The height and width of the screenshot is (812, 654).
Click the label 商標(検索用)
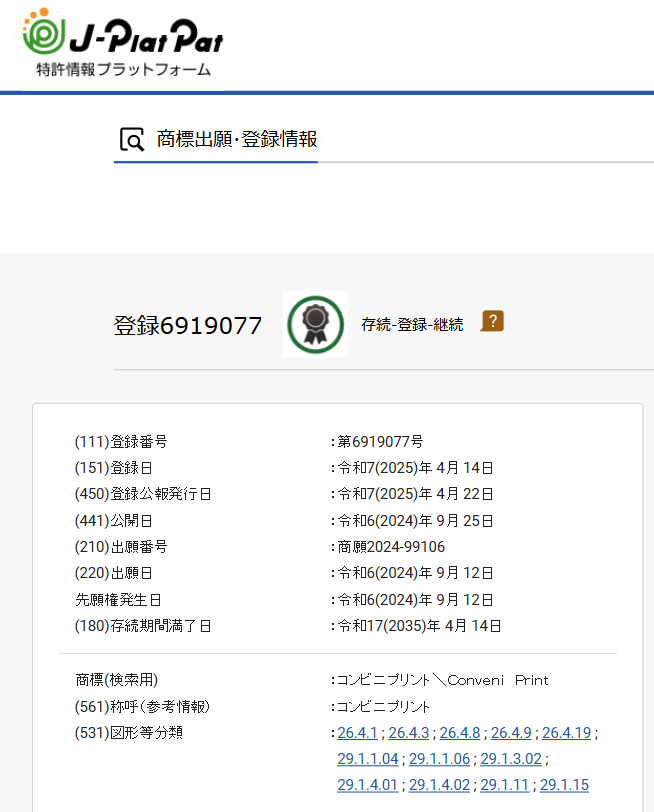[117, 680]
